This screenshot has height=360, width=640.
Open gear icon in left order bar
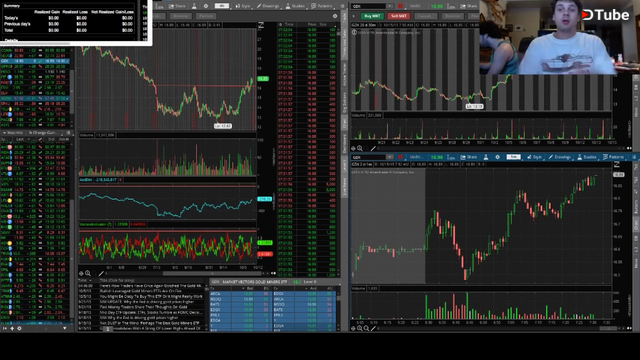pyautogui.click(x=335, y=16)
